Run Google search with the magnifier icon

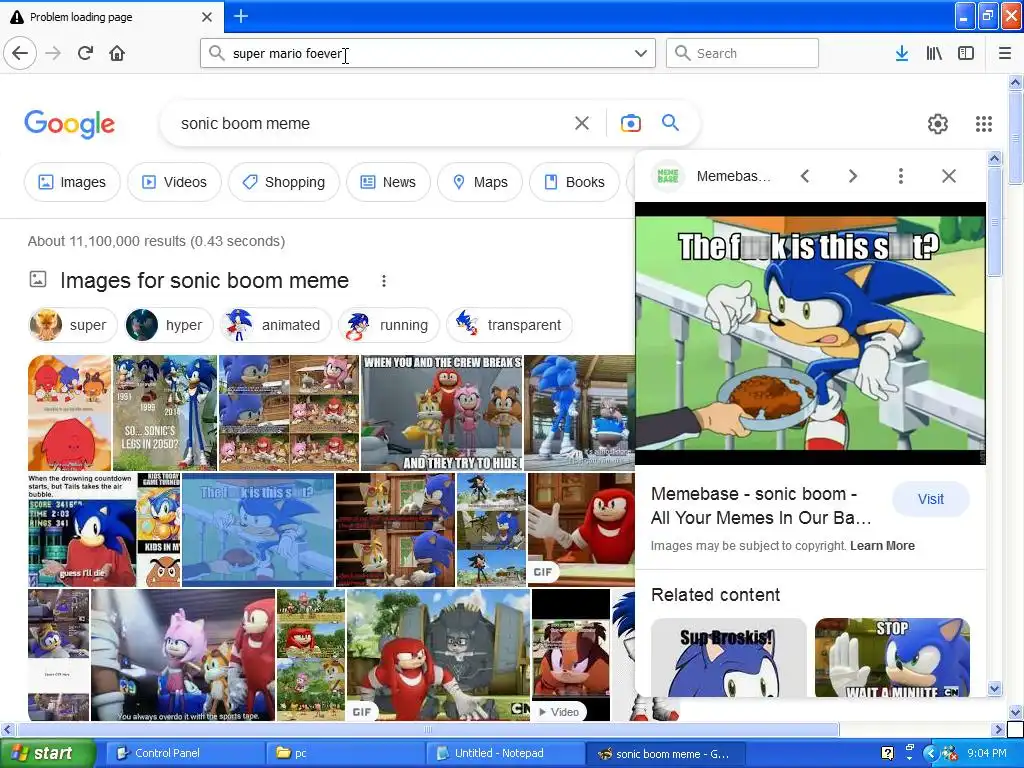click(670, 122)
